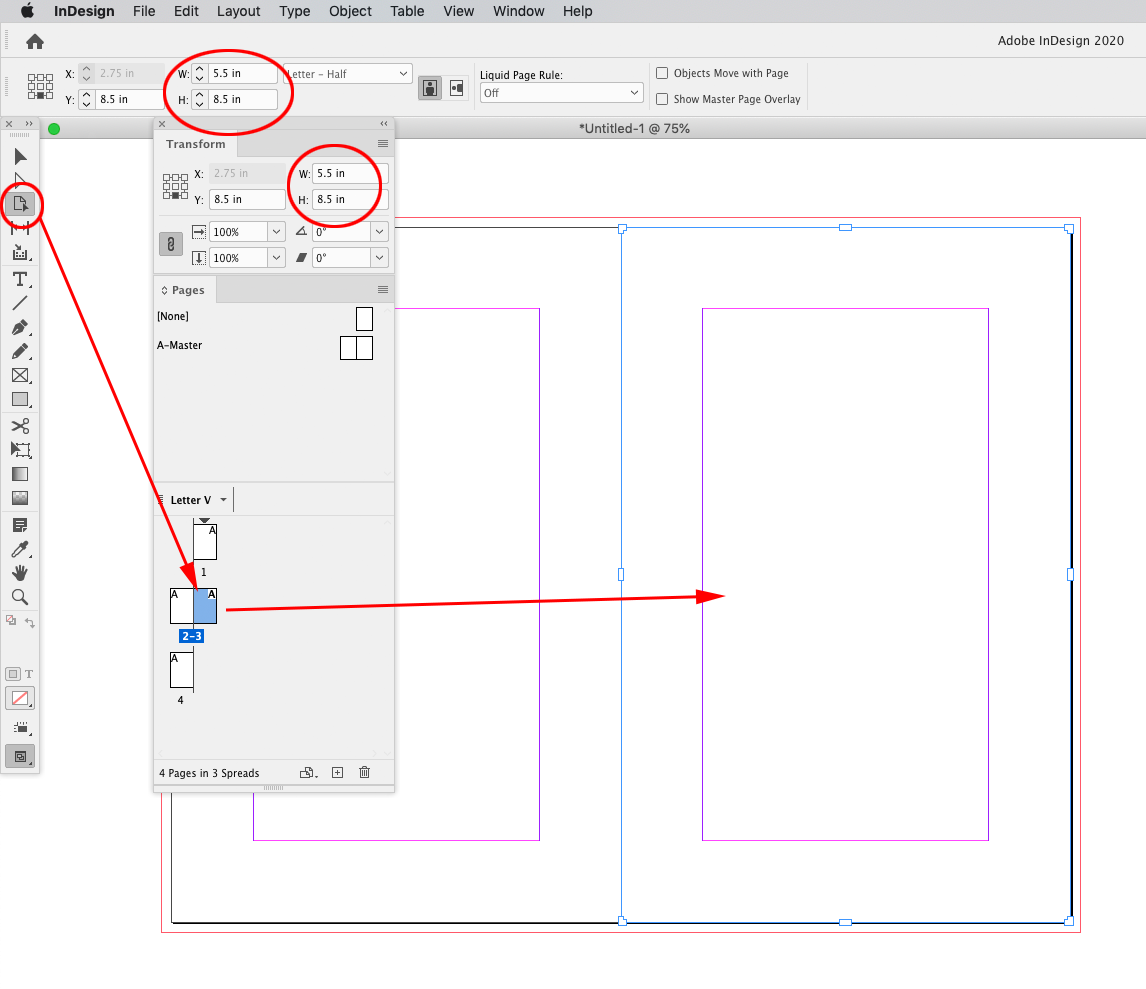Image resolution: width=1146 pixels, height=989 pixels.
Task: Select the Scissors tool
Action: point(20,425)
